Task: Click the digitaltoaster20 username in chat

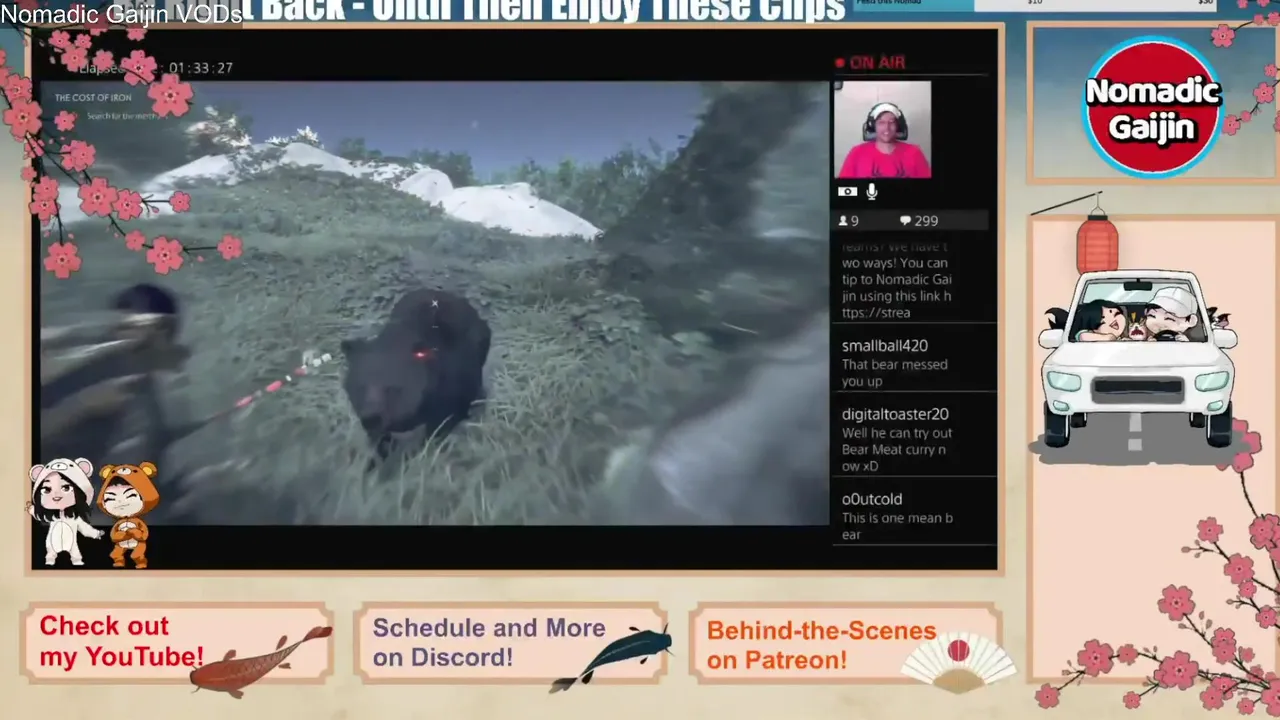Action: point(895,414)
